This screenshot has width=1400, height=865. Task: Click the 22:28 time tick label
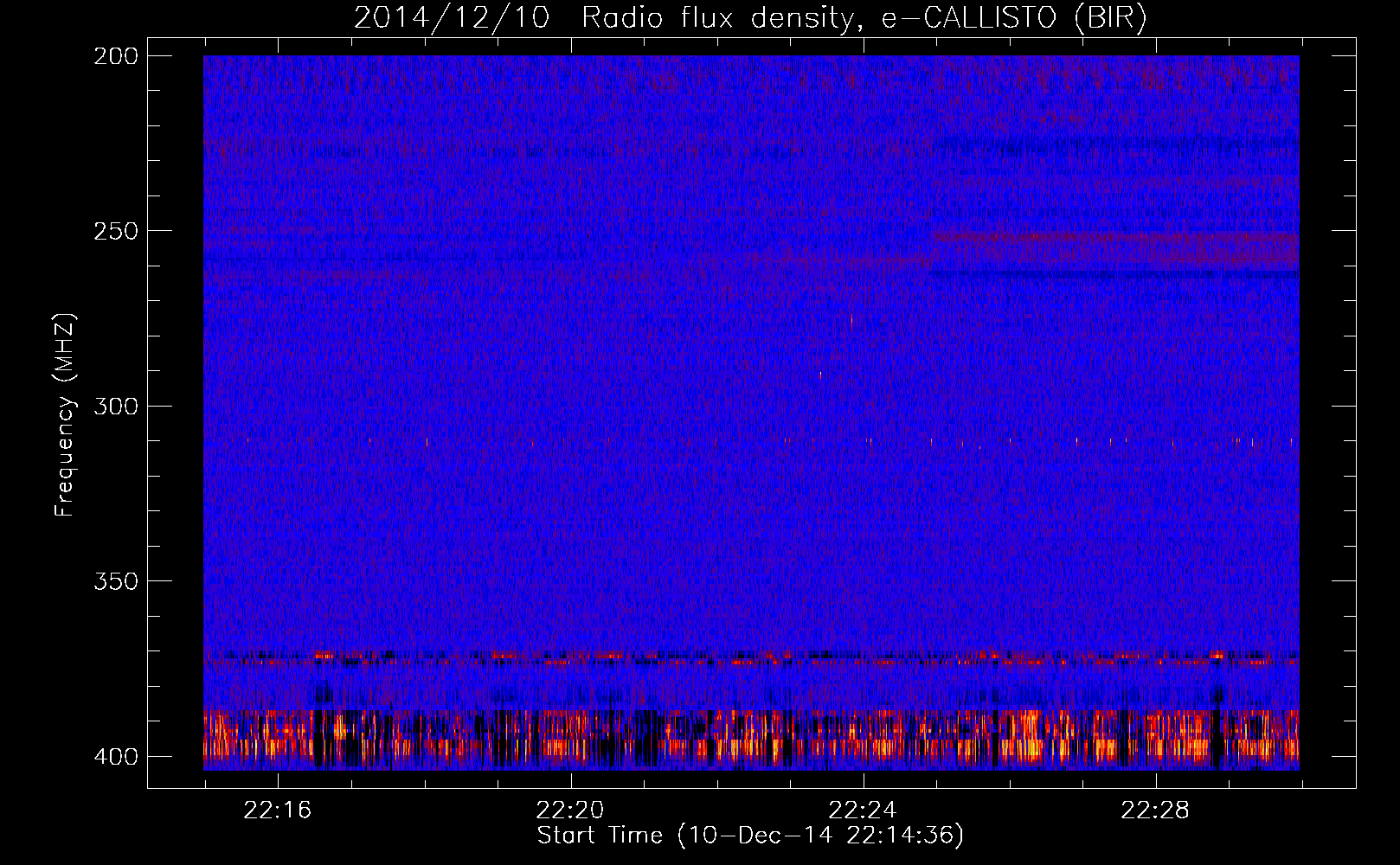(1155, 811)
